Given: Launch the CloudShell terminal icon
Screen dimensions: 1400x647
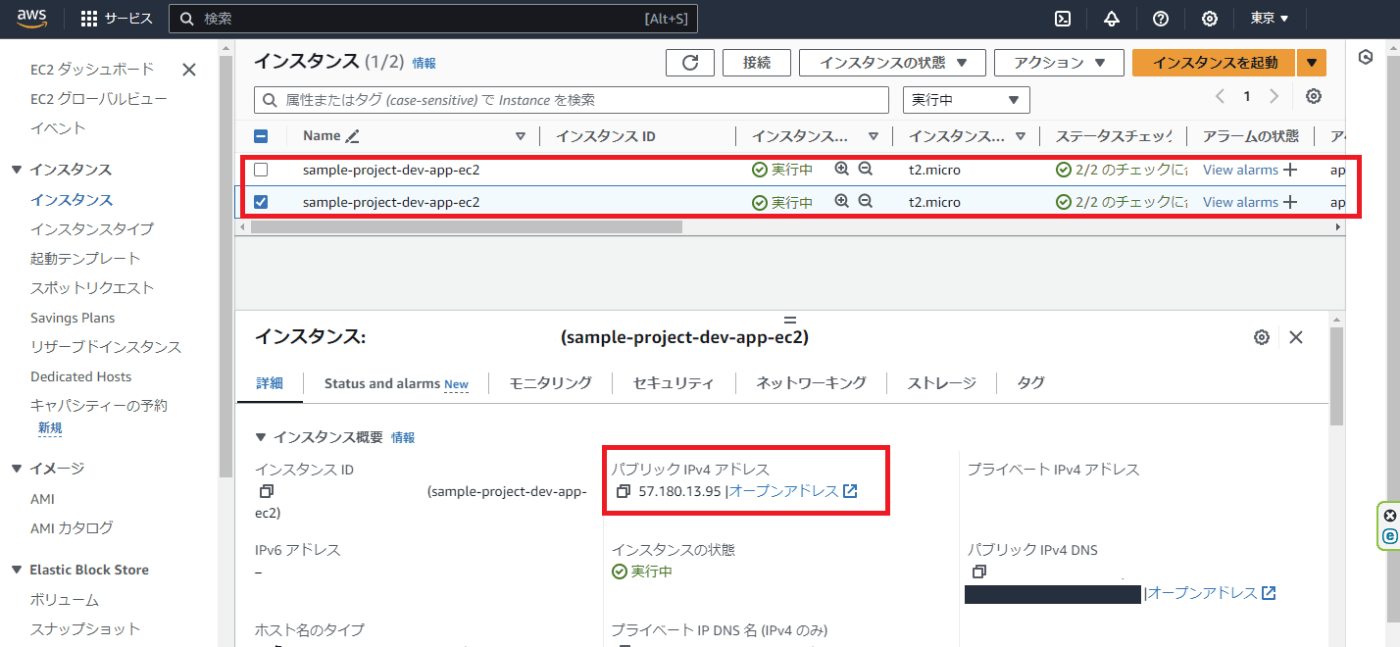Looking at the screenshot, I should pyautogui.click(x=1064, y=18).
